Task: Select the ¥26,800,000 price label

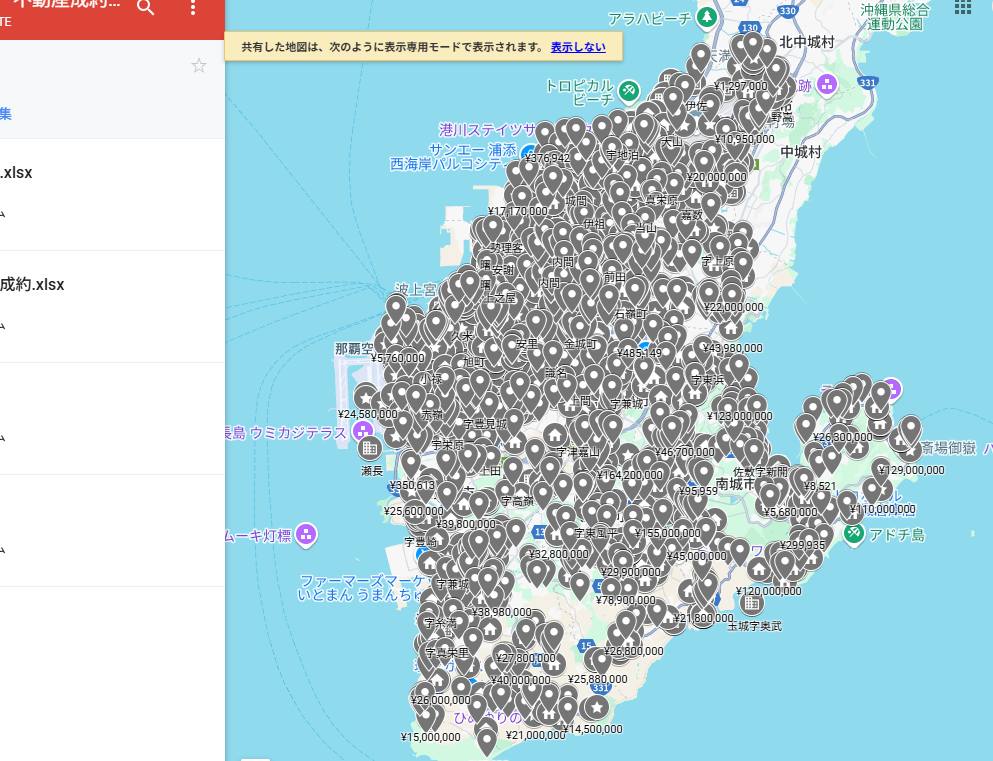Action: tap(634, 651)
